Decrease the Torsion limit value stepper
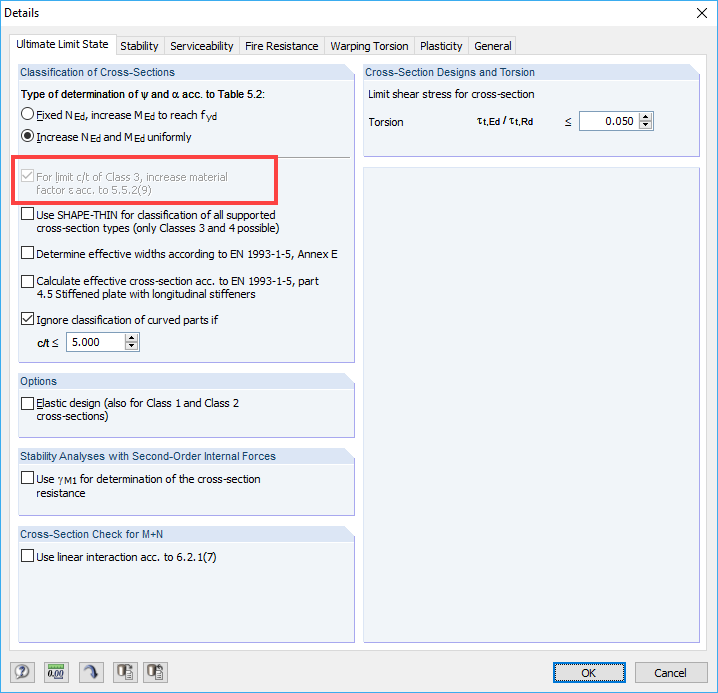 click(646, 125)
